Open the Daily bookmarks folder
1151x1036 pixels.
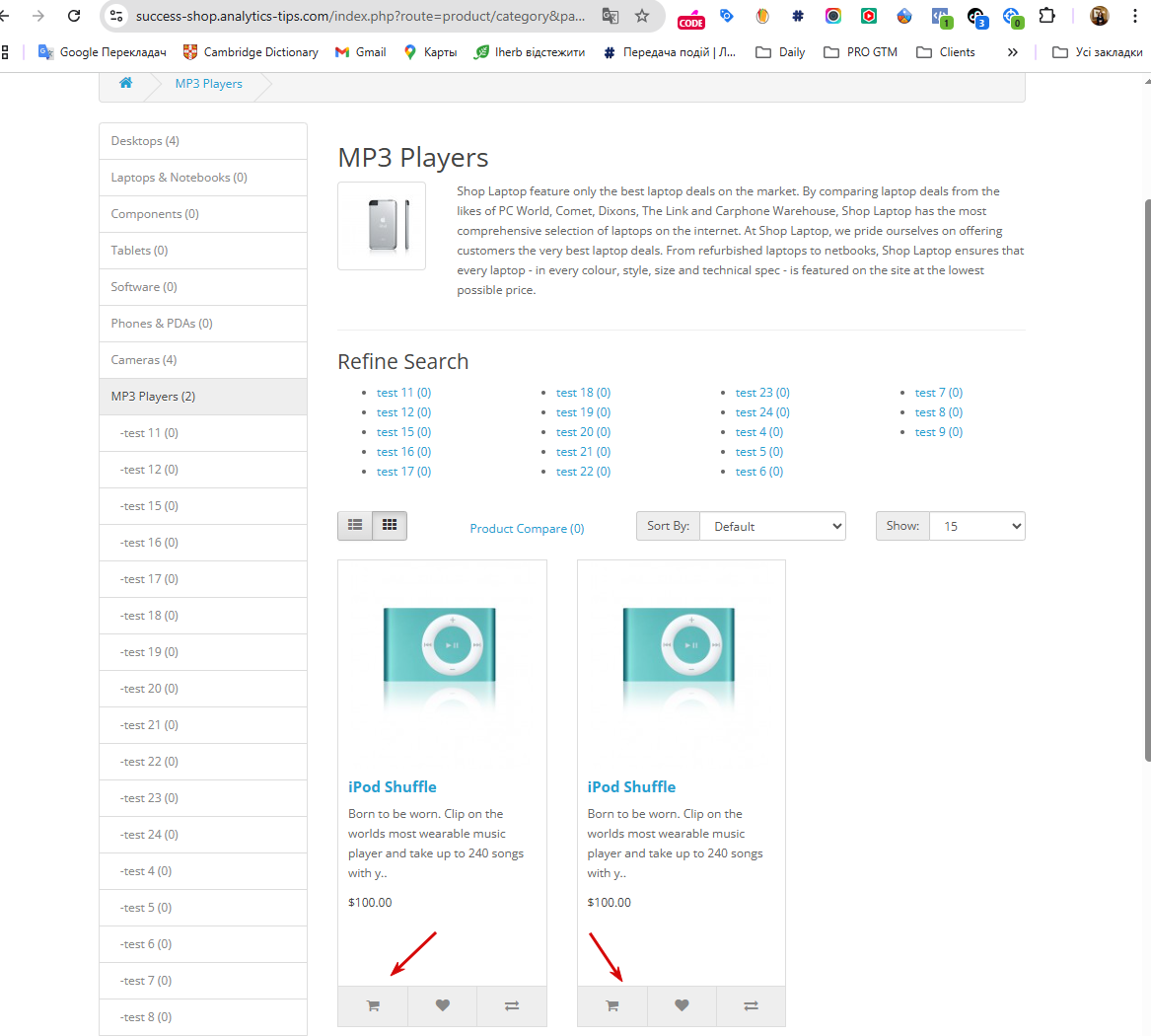pos(780,52)
